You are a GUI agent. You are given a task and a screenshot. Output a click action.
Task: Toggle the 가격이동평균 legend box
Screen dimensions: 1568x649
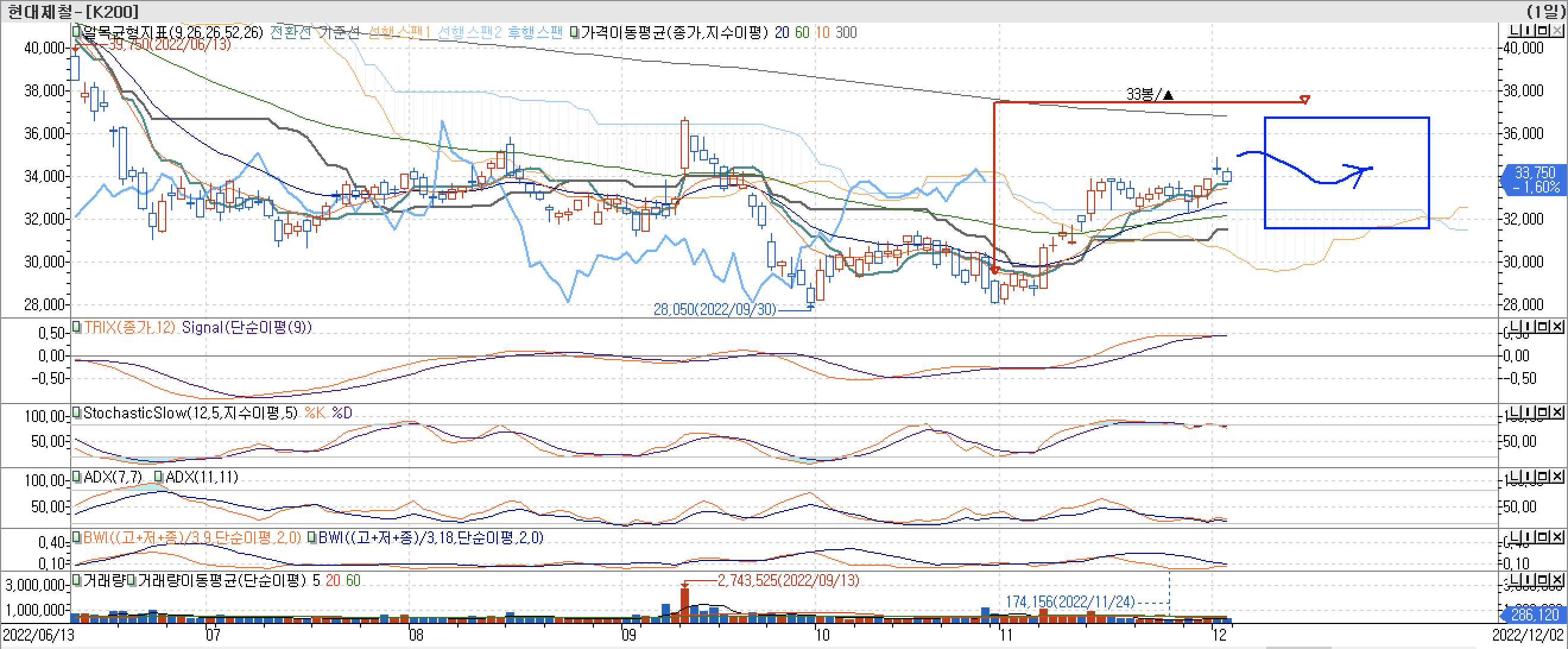click(x=574, y=31)
